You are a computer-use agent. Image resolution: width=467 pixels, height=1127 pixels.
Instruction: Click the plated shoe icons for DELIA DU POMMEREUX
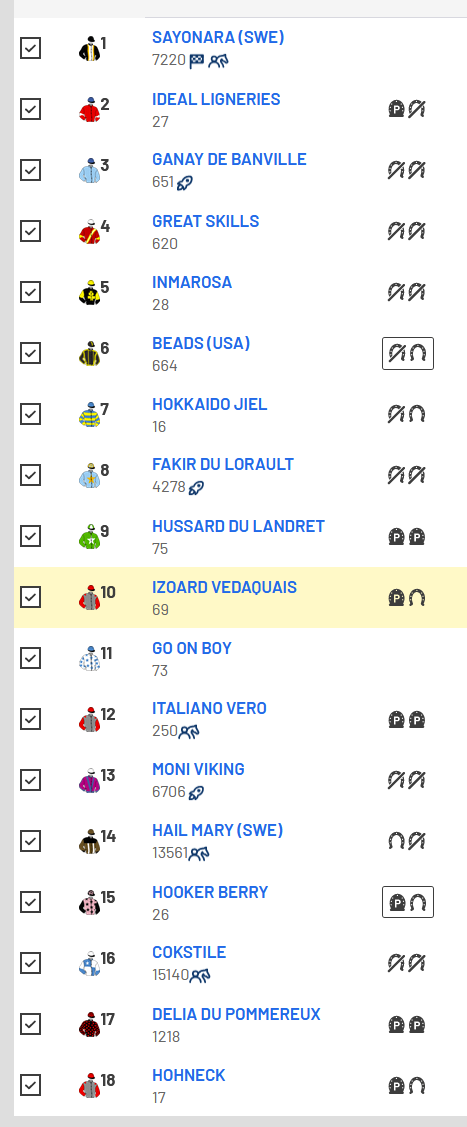tap(407, 1024)
